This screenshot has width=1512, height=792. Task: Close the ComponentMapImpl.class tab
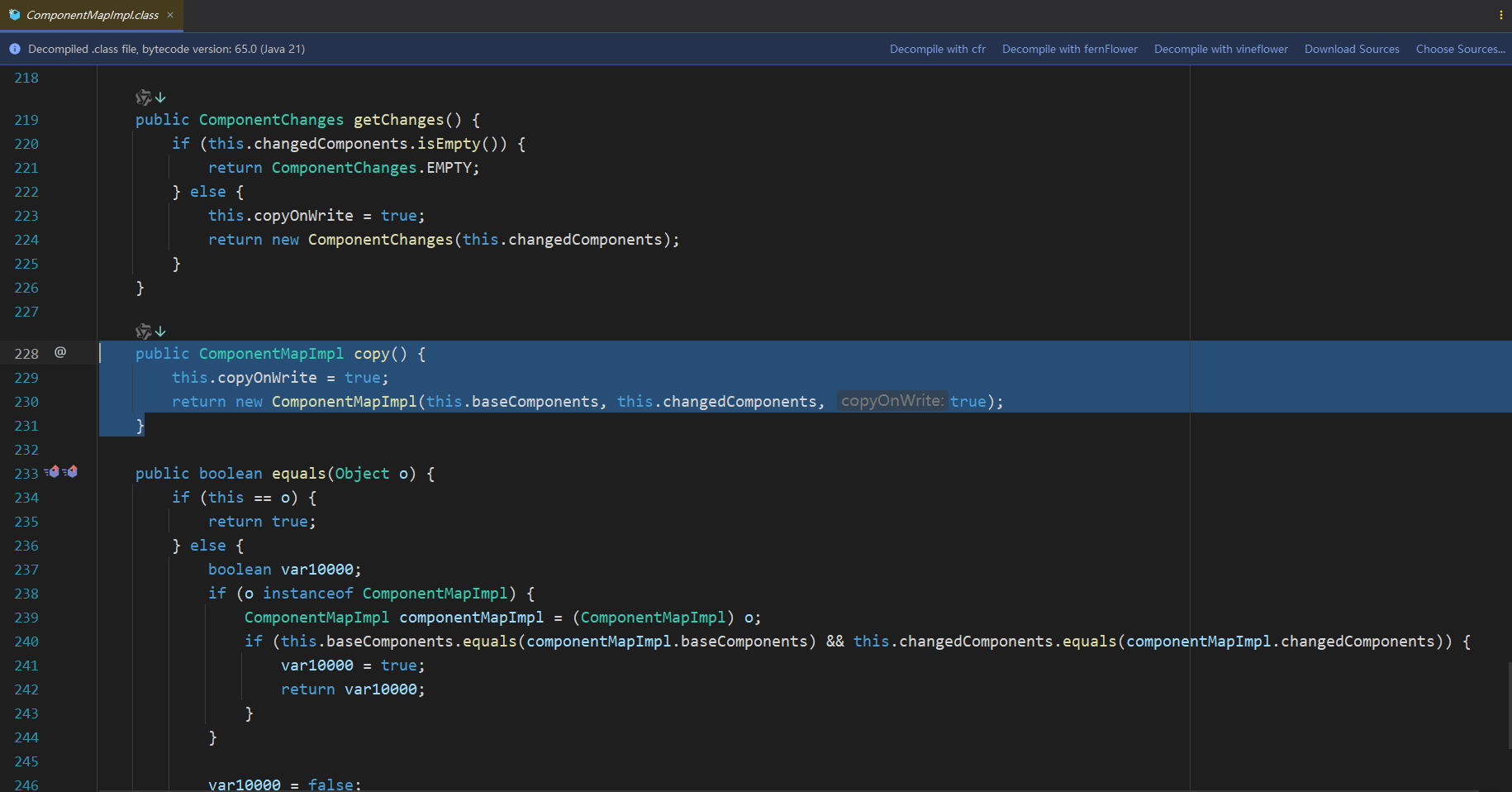(170, 15)
